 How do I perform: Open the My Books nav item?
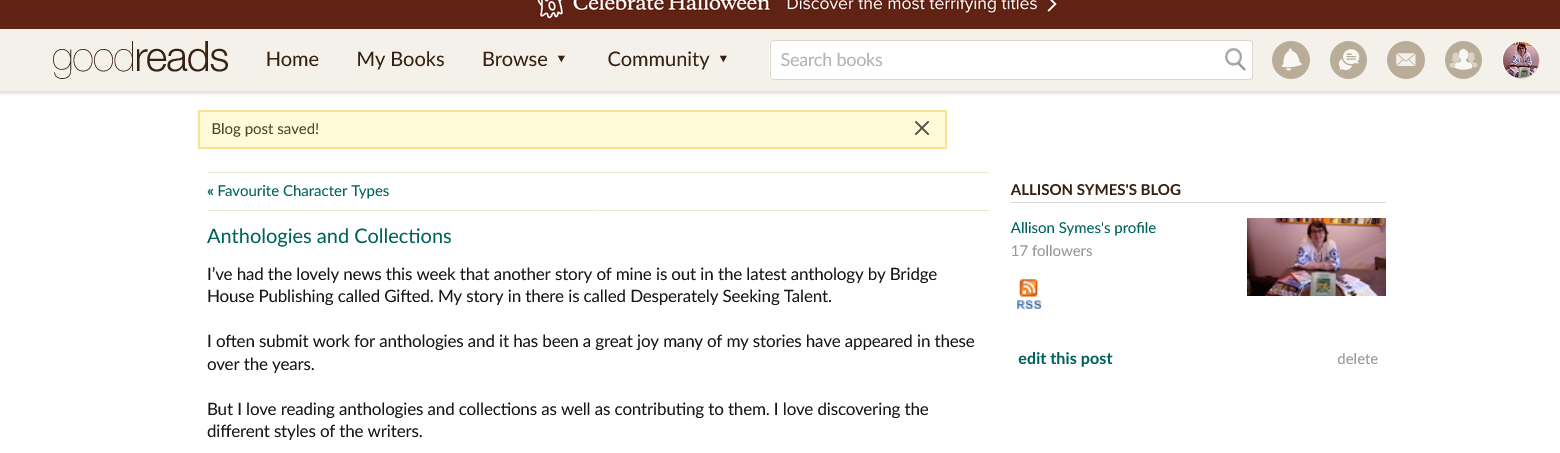pos(400,60)
